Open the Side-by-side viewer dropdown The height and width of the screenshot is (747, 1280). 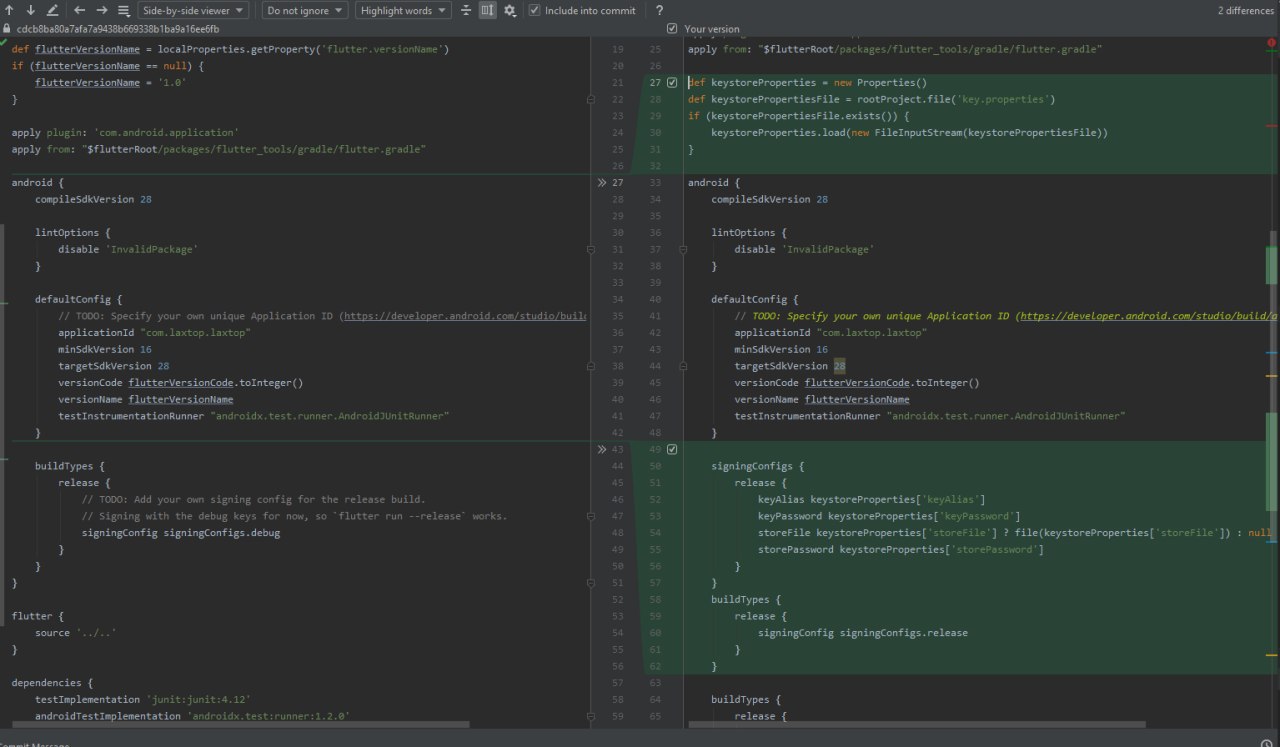(x=194, y=10)
